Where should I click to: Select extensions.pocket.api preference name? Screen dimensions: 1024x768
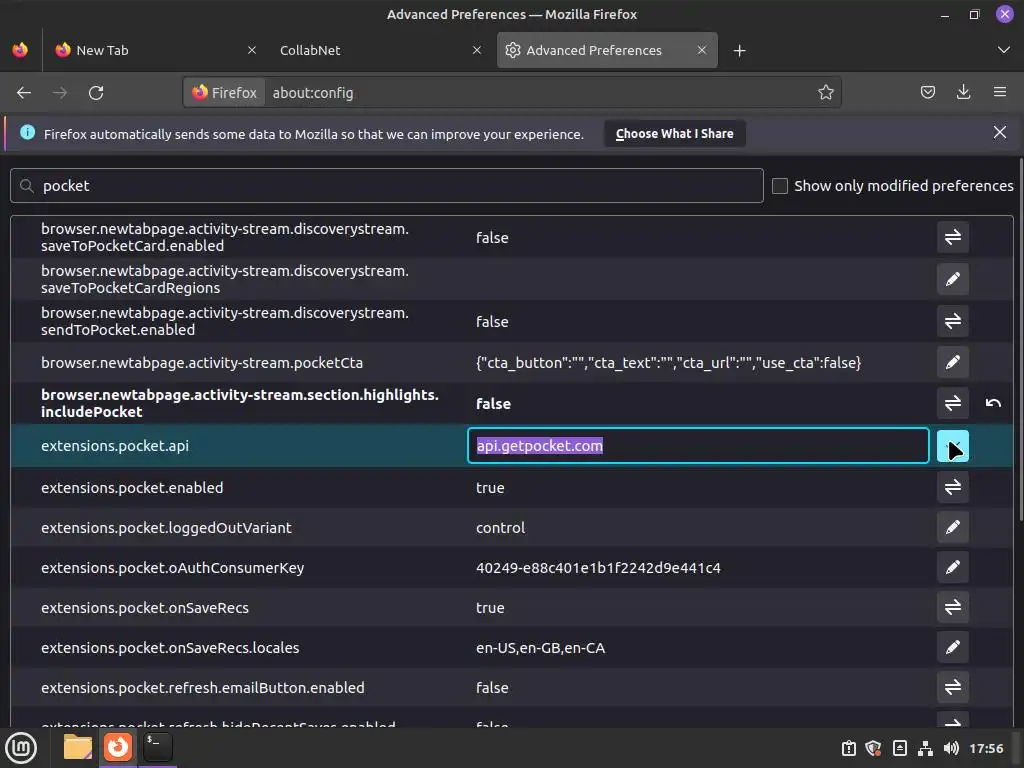pos(115,446)
